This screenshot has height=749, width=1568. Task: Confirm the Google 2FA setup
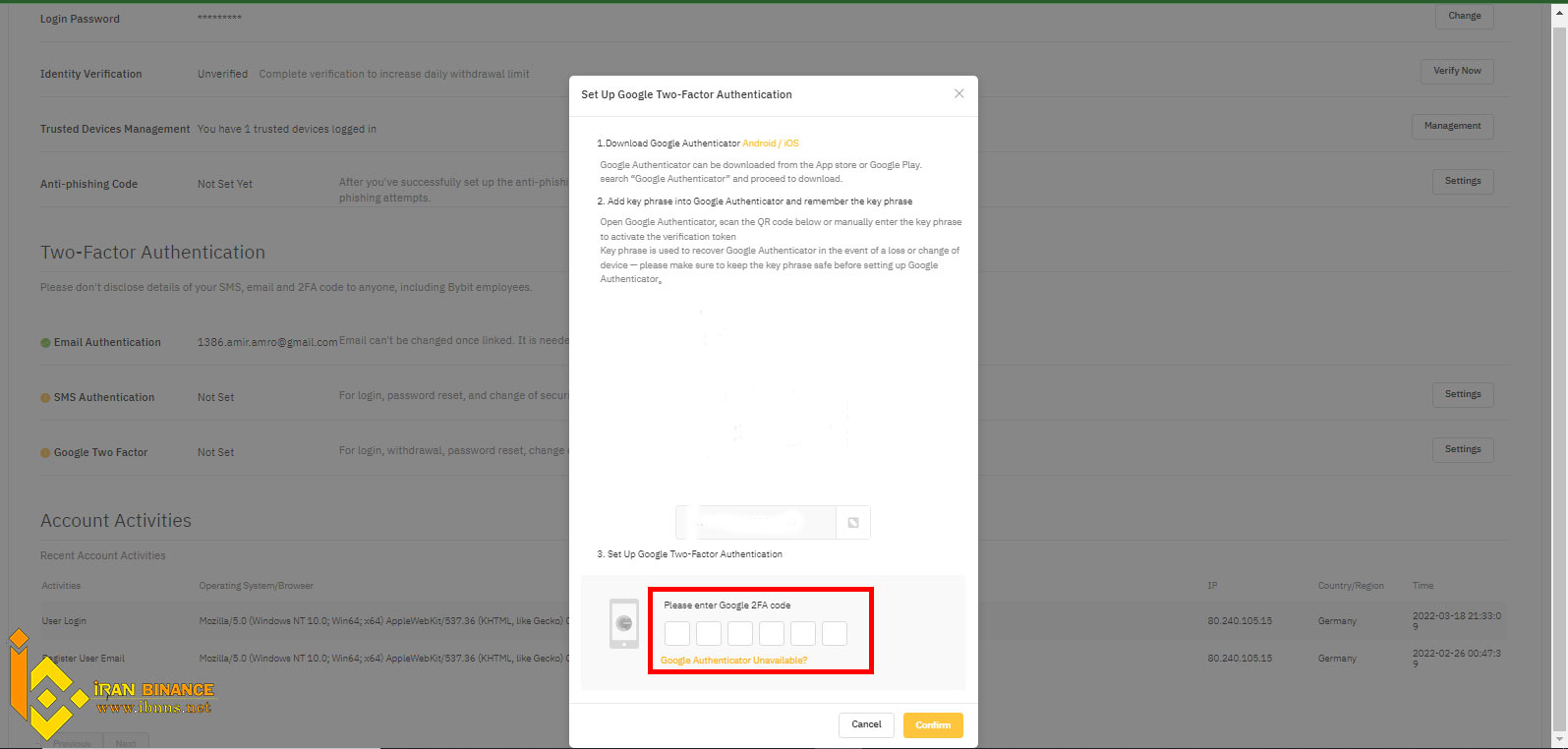[x=933, y=724]
